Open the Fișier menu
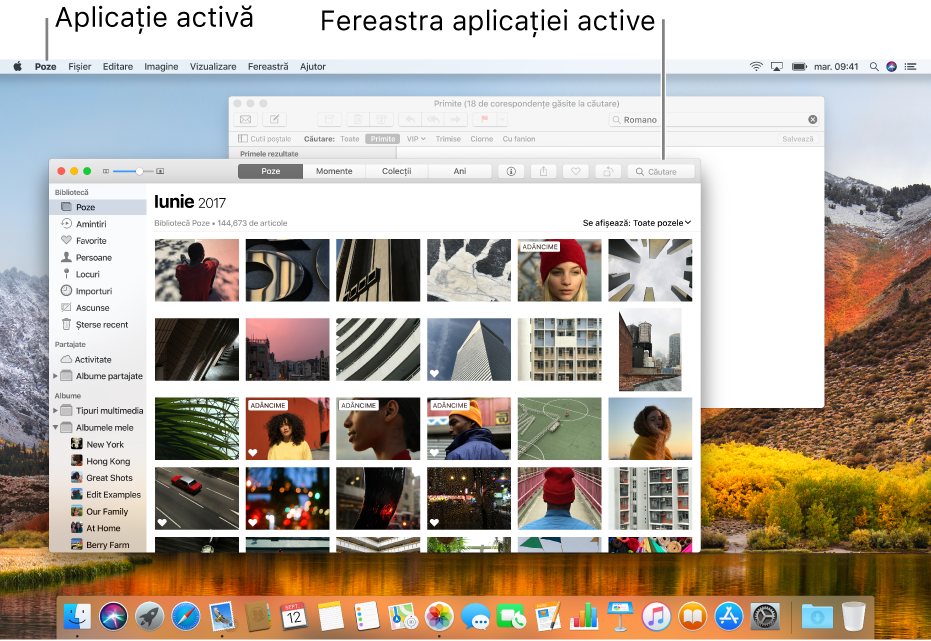931x641 pixels. click(80, 66)
